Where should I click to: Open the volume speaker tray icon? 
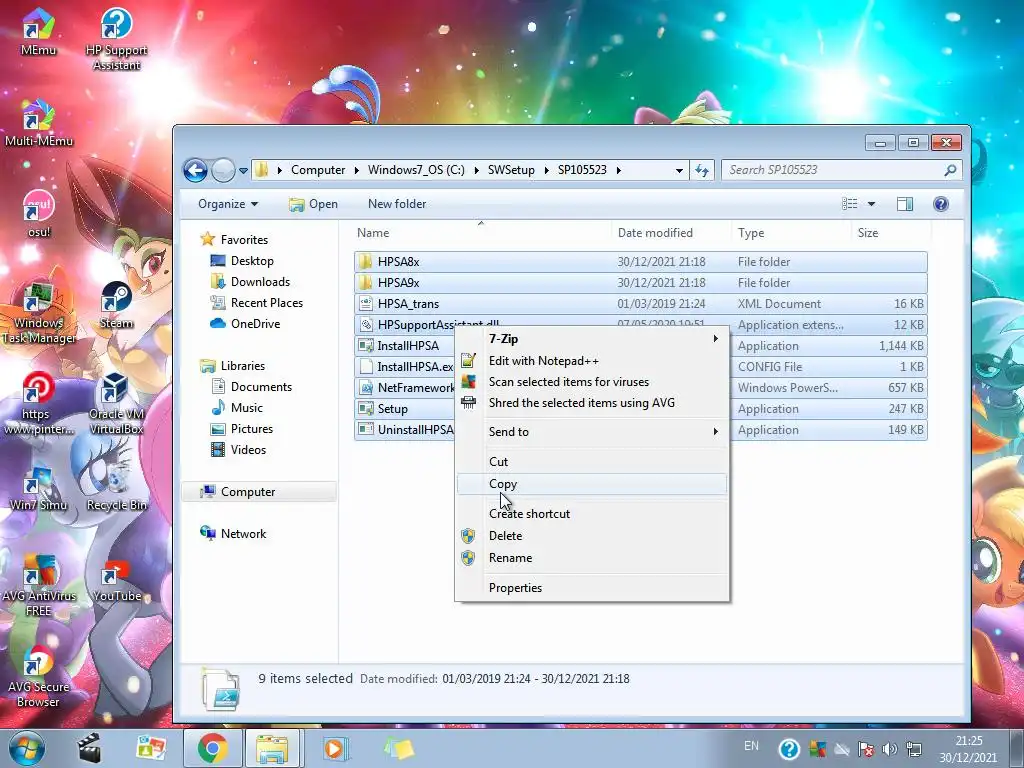pos(889,749)
